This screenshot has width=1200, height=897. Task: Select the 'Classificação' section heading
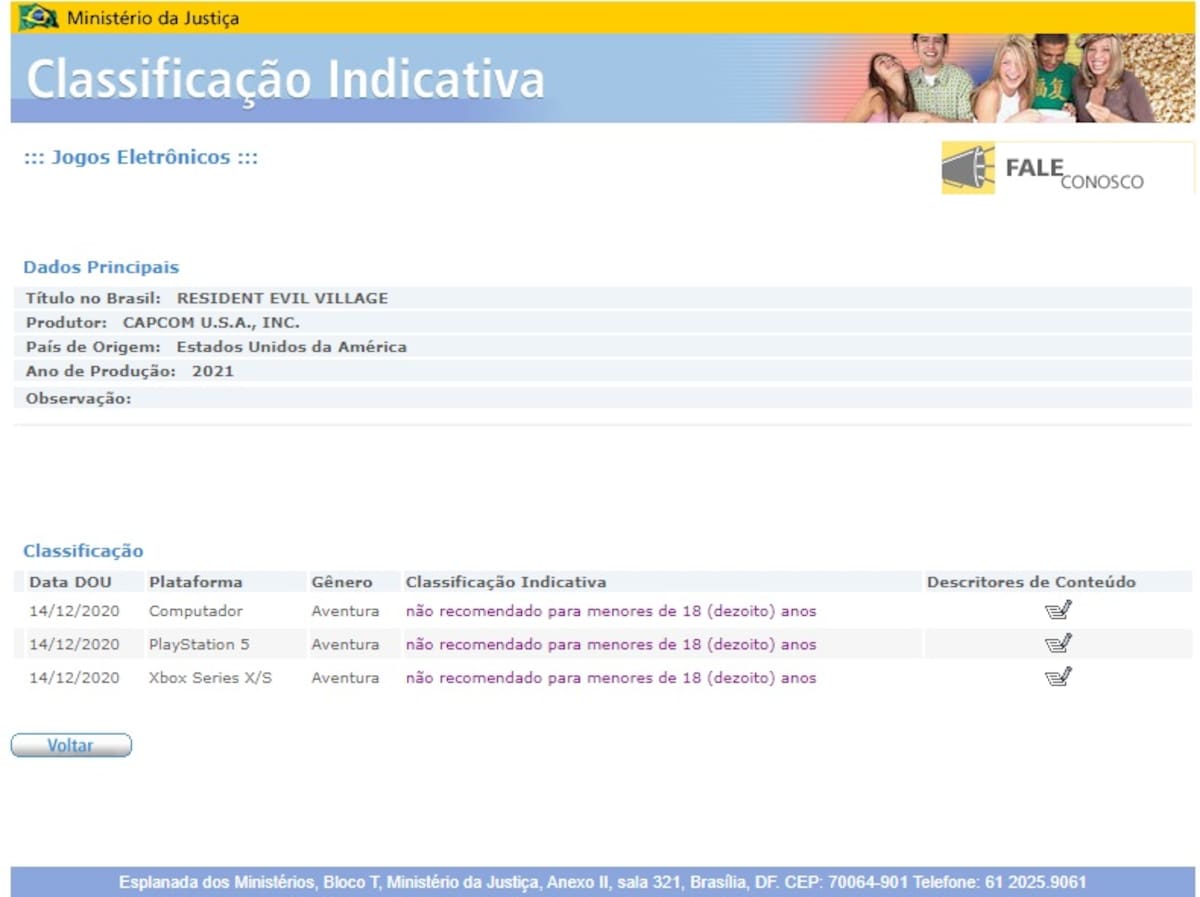coord(83,551)
